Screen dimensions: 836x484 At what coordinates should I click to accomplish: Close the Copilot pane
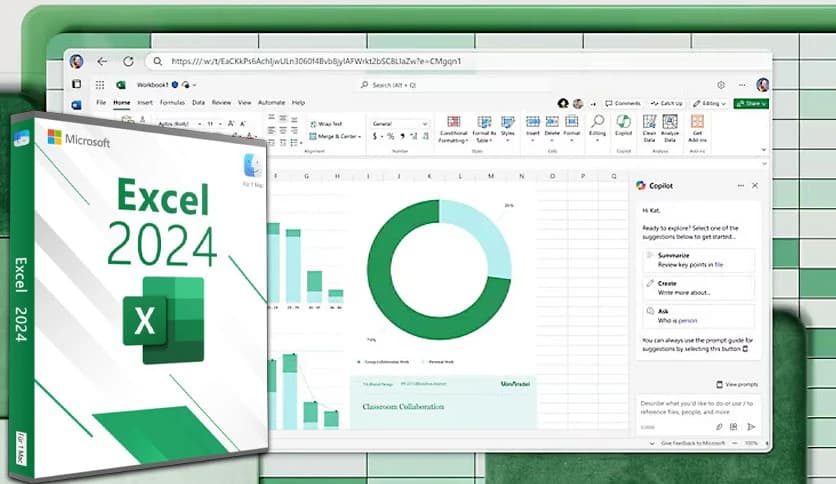(x=754, y=185)
